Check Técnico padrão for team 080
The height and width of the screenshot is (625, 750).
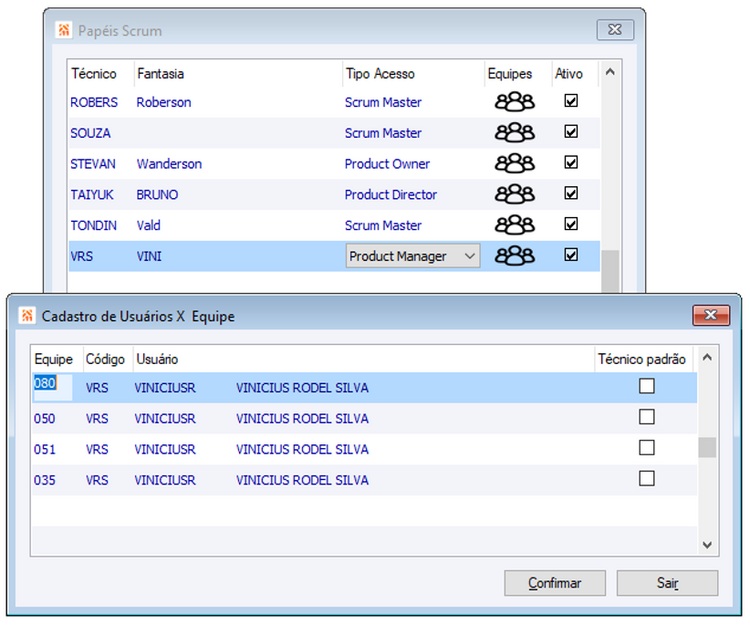click(x=647, y=386)
